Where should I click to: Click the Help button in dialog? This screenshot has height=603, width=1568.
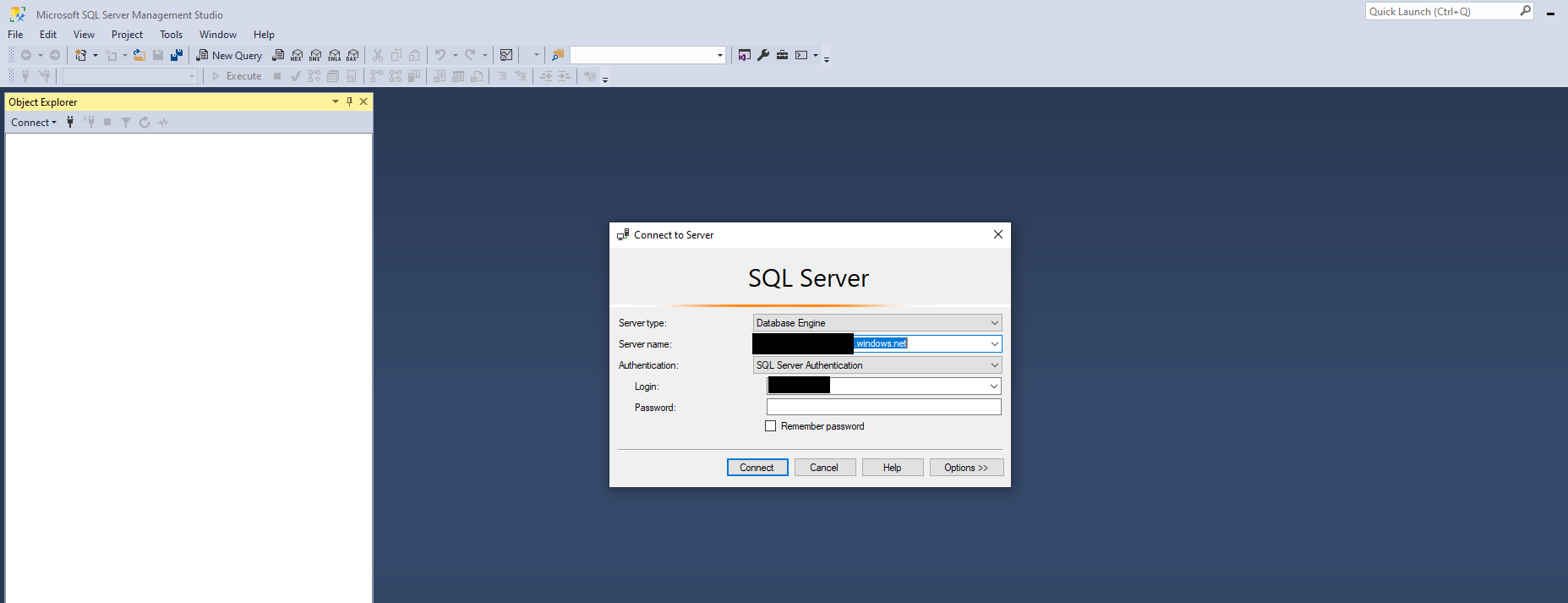pos(893,468)
